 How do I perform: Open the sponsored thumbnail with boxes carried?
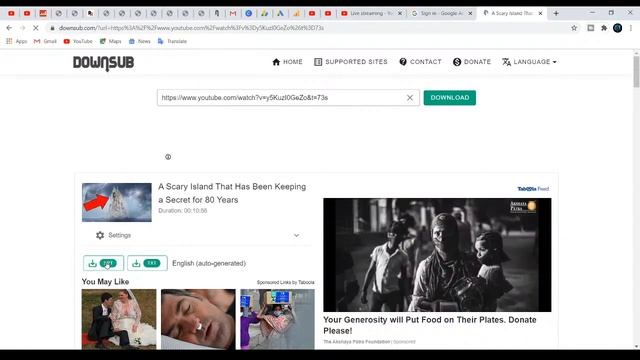pyautogui.click(x=278, y=319)
